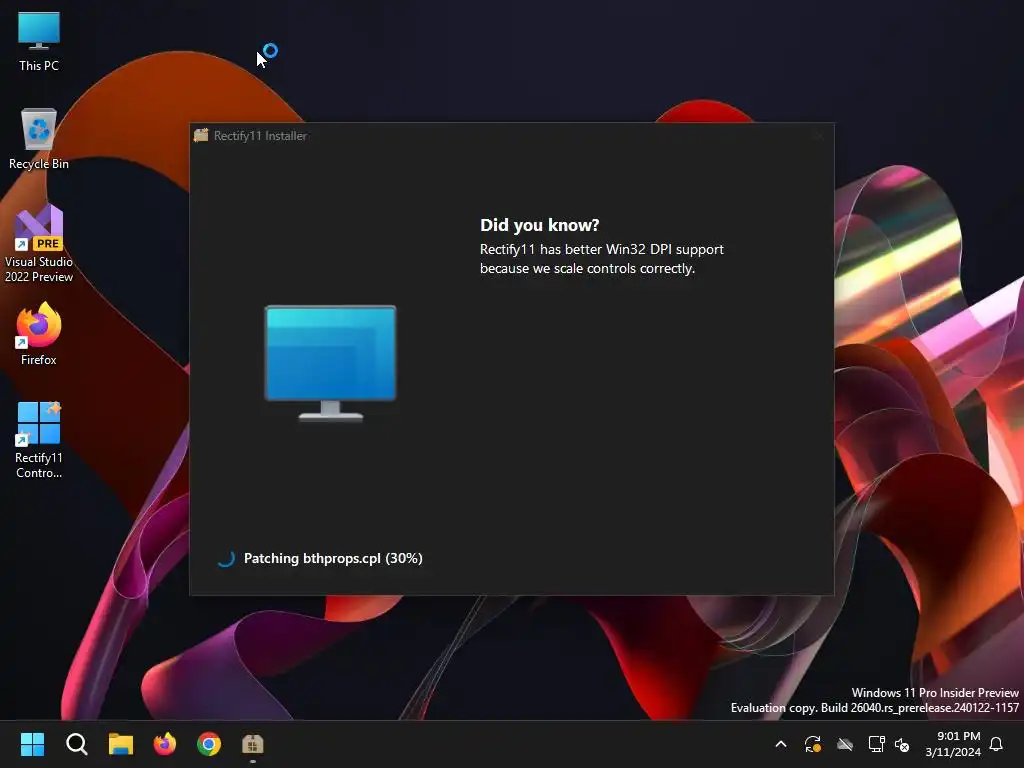Select Visual Studio 2022 Preview shortcut
Image resolution: width=1024 pixels, height=768 pixels.
tap(39, 244)
